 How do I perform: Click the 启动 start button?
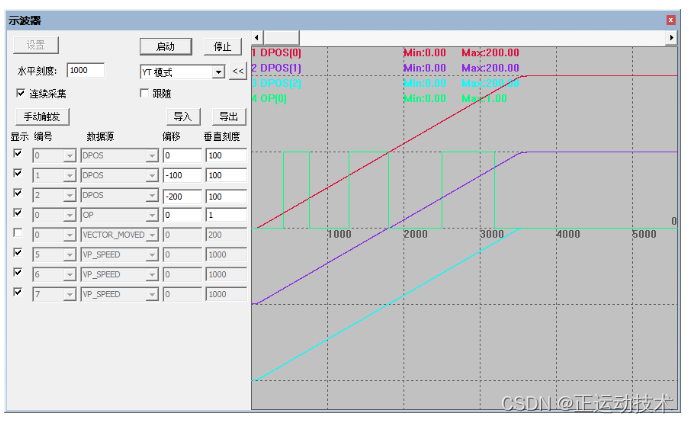[x=166, y=47]
